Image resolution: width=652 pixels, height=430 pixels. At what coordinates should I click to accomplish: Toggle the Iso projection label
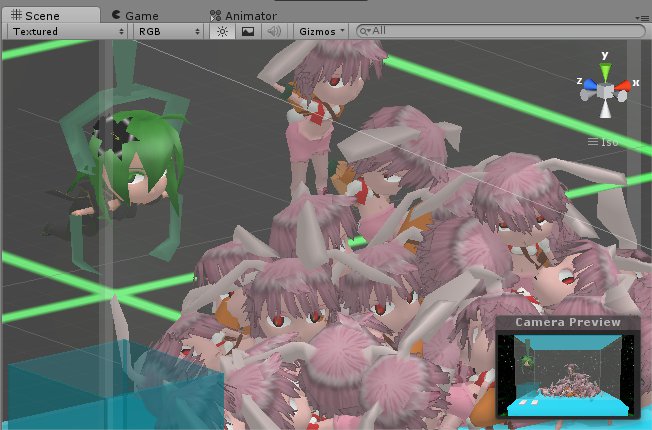pos(603,142)
